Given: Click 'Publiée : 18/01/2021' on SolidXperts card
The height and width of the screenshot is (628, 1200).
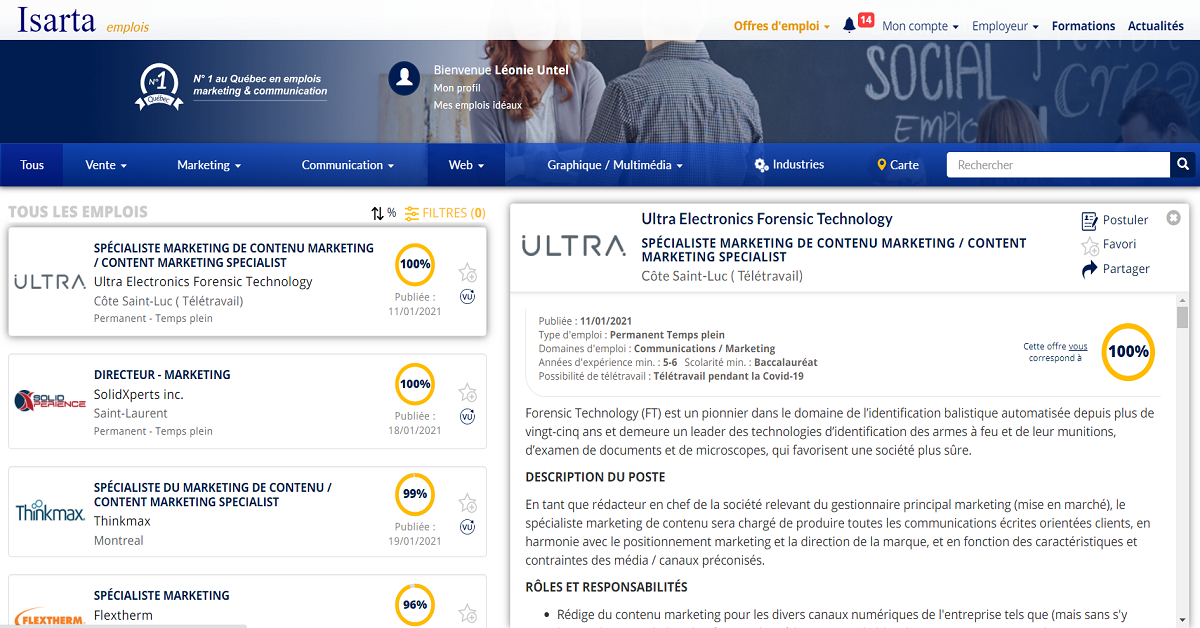Looking at the screenshot, I should pyautogui.click(x=415, y=423).
